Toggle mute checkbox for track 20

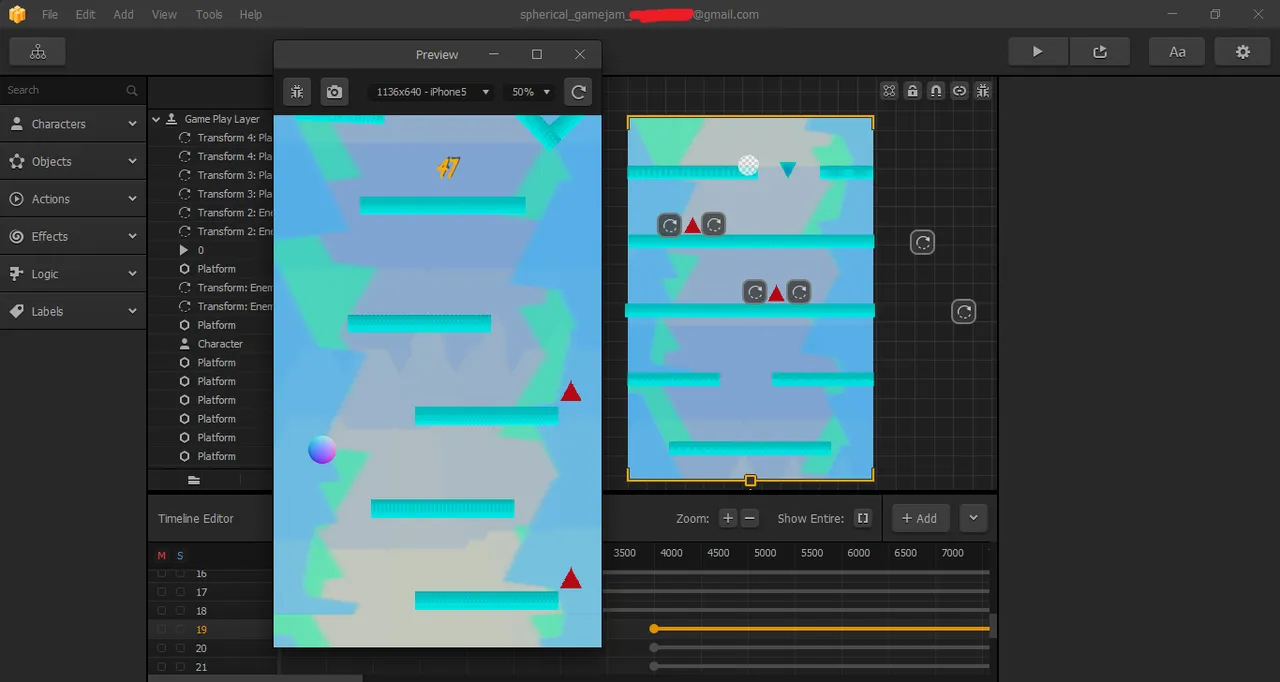pos(162,648)
